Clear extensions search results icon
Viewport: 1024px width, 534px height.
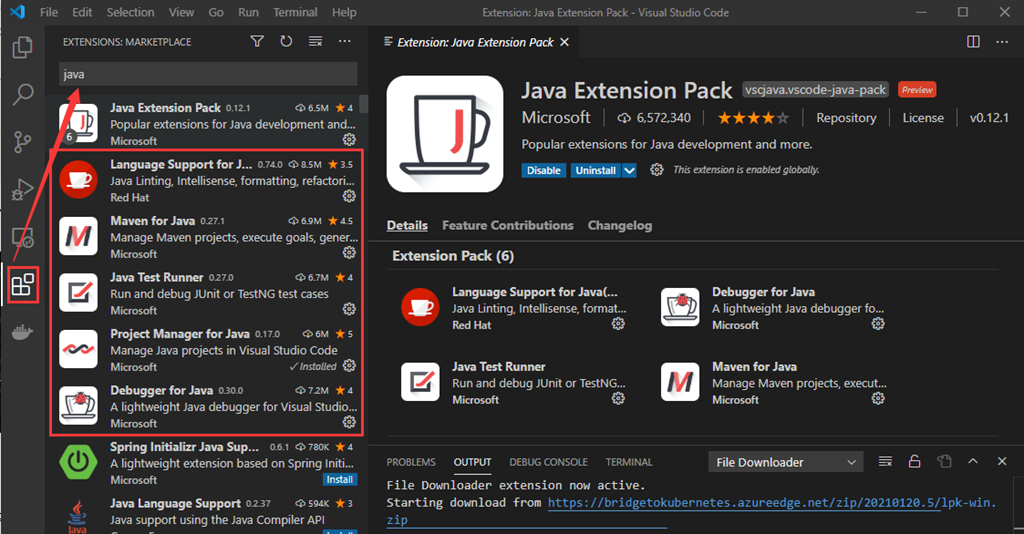tap(315, 41)
